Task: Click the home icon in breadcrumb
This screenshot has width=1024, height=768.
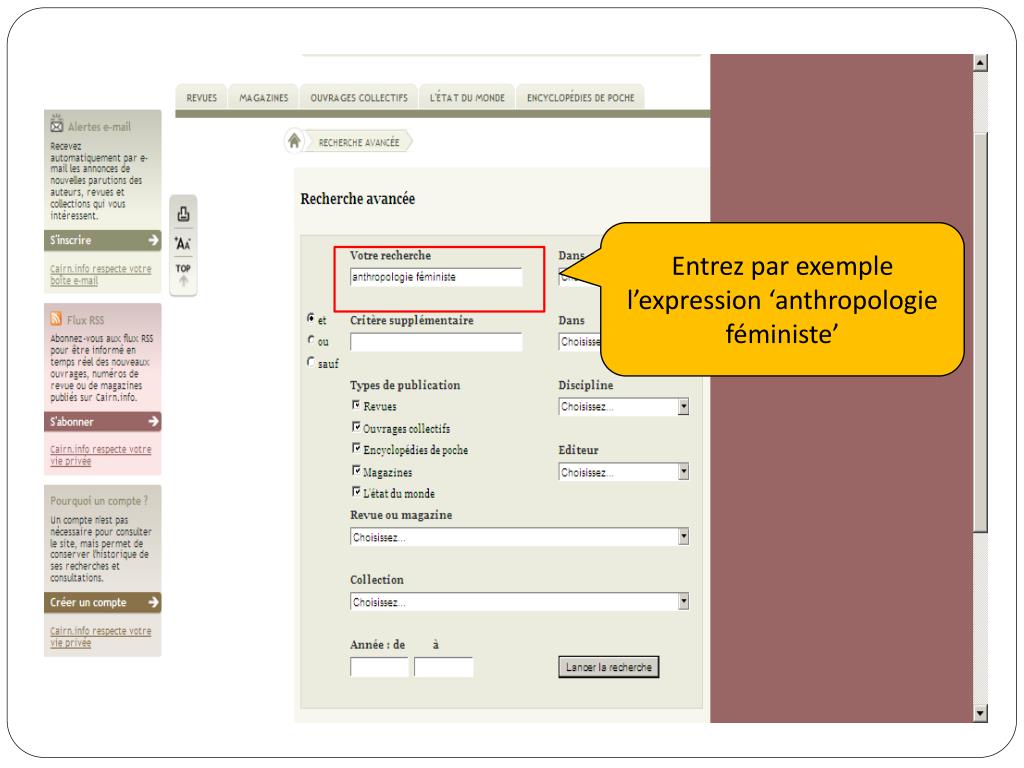Action: point(295,140)
